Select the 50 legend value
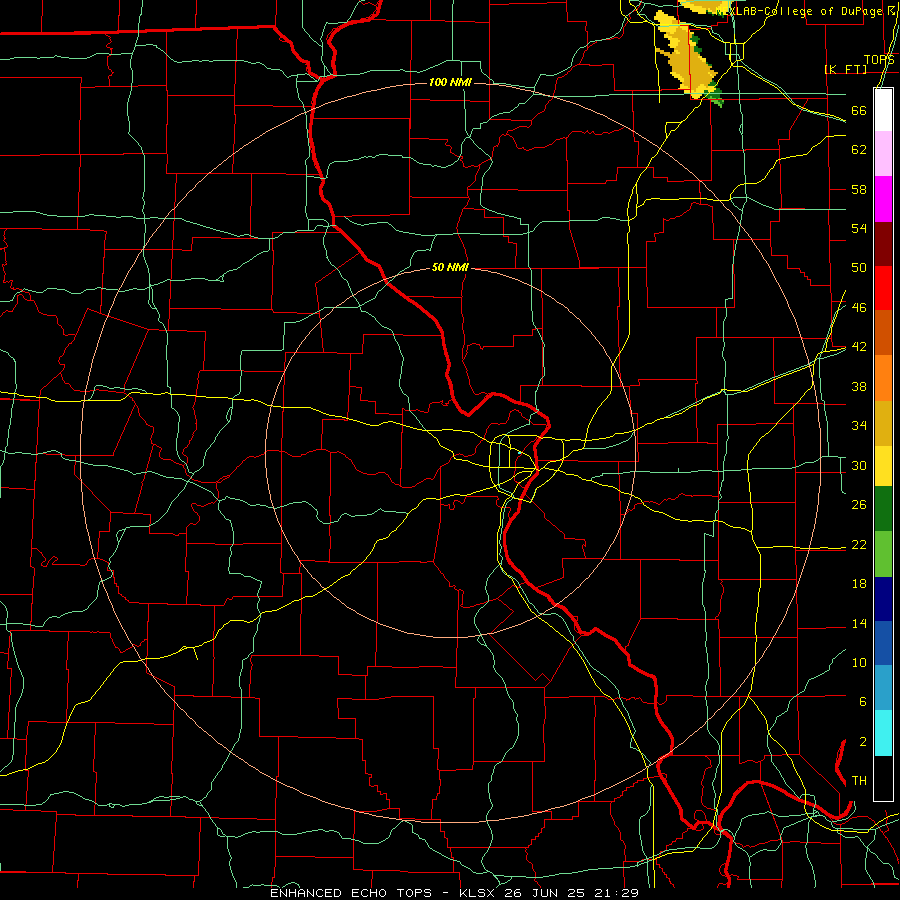Viewport: 900px width, 900px height. click(x=859, y=268)
